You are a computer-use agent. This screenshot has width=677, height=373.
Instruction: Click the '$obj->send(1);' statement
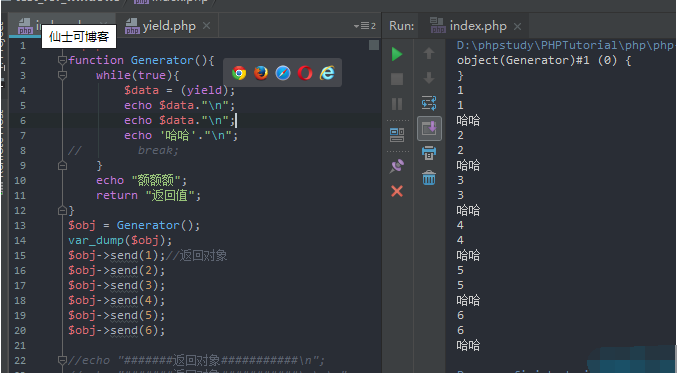coord(117,256)
